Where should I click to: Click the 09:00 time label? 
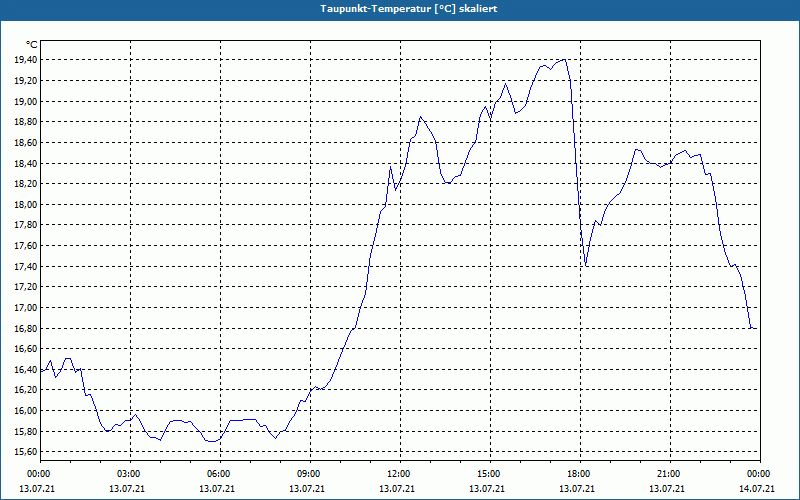coord(310,474)
